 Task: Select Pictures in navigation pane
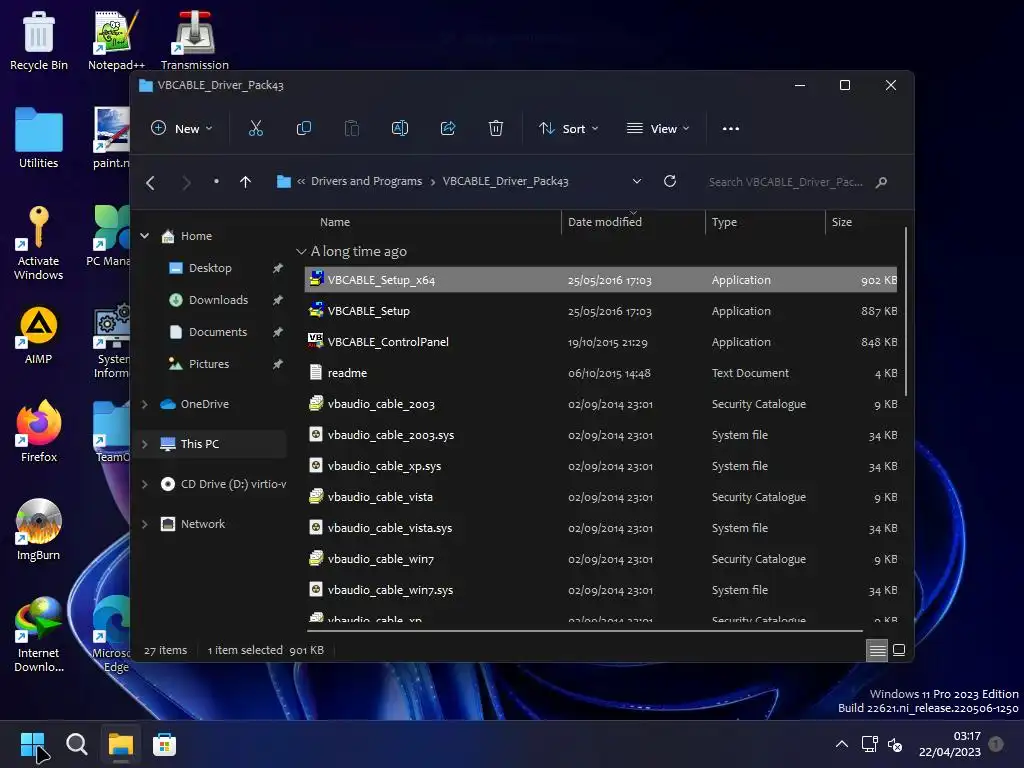pyautogui.click(x=209, y=364)
